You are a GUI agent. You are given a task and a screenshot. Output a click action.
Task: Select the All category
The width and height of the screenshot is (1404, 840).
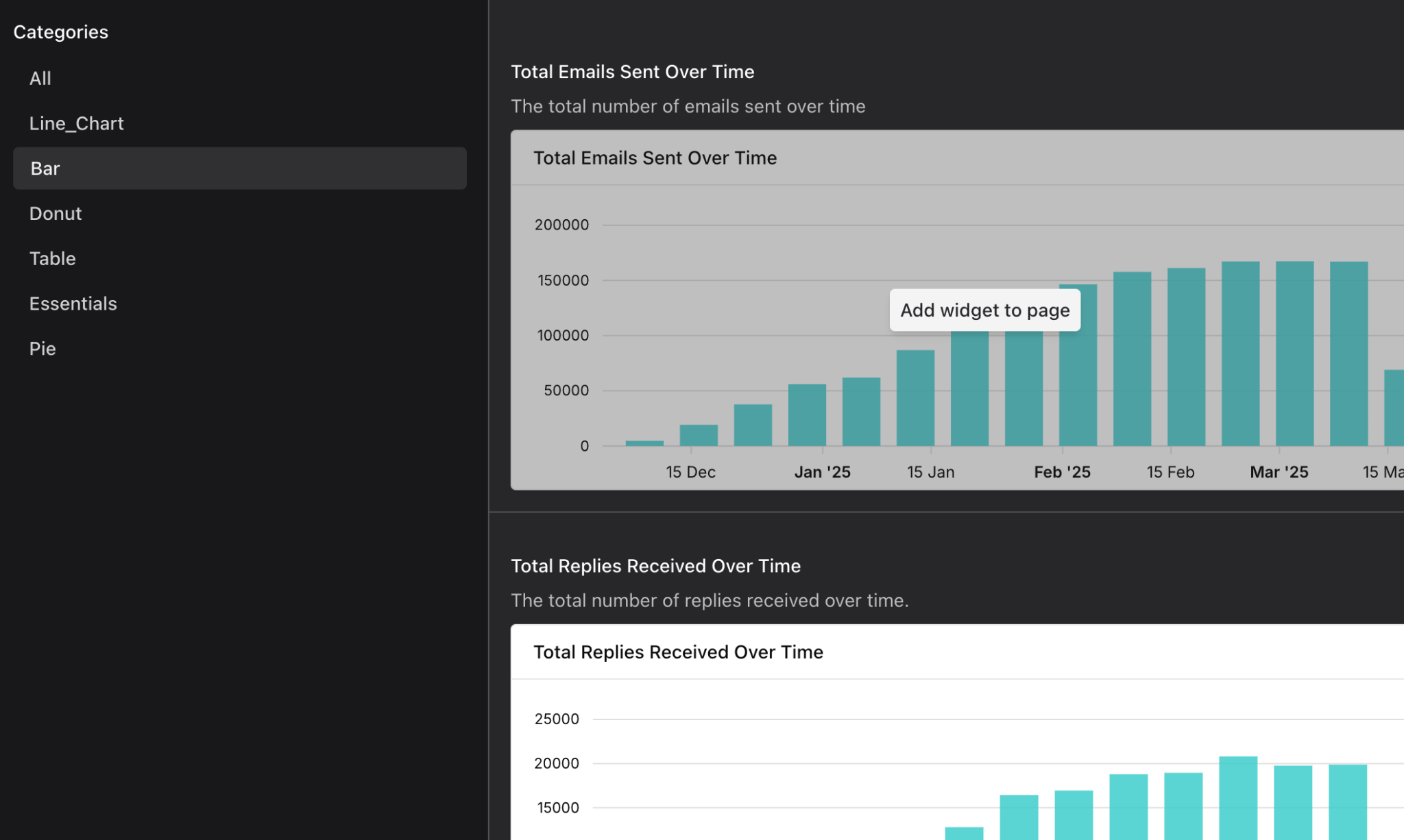pyautogui.click(x=40, y=78)
